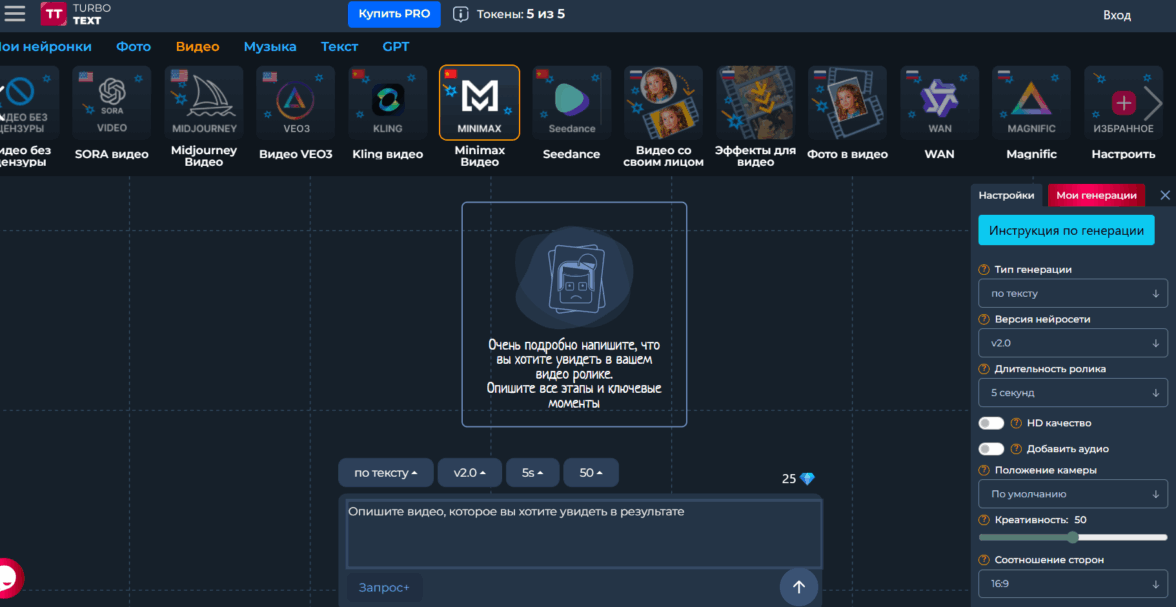Image resolution: width=1176 pixels, height=607 pixels.
Task: Open Настройки panel tab
Action: click(1006, 195)
